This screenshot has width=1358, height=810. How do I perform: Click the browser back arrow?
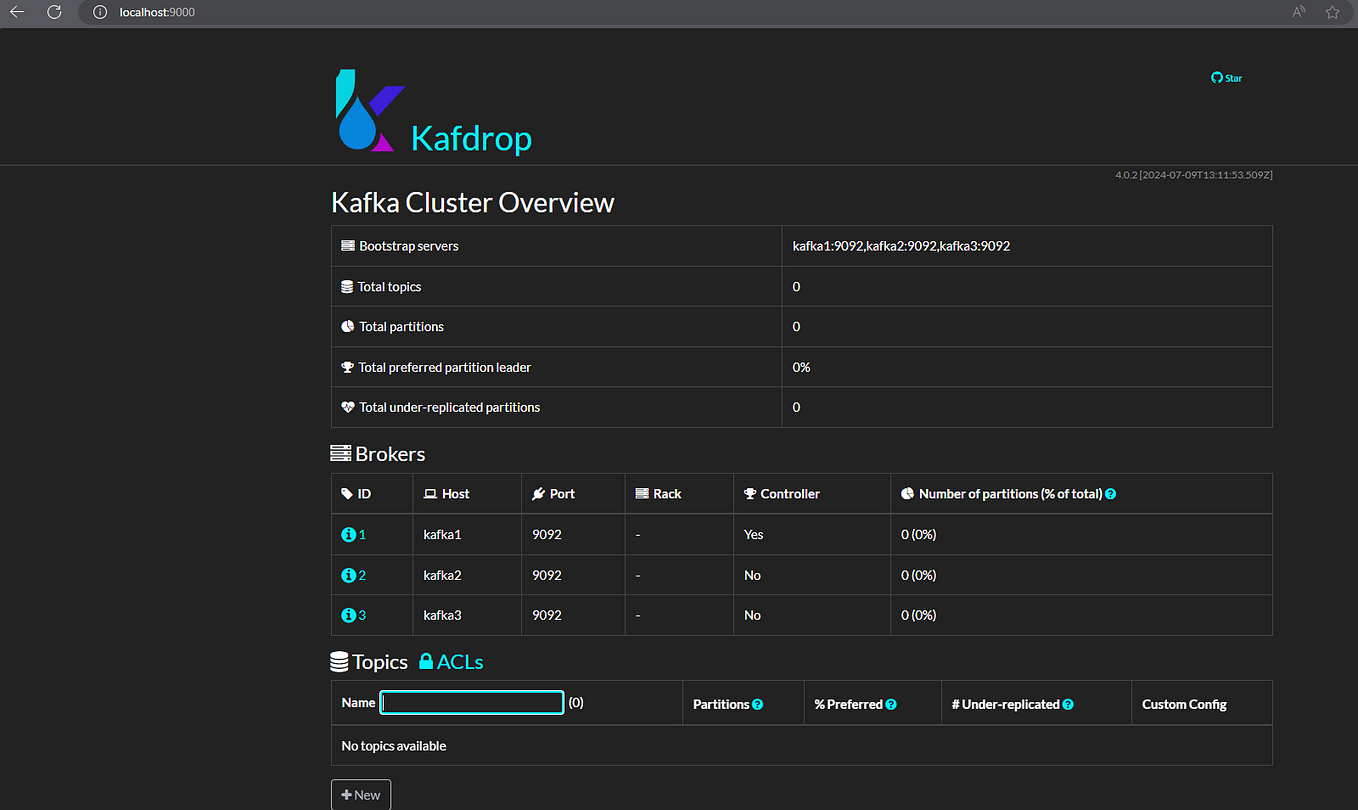coord(17,12)
